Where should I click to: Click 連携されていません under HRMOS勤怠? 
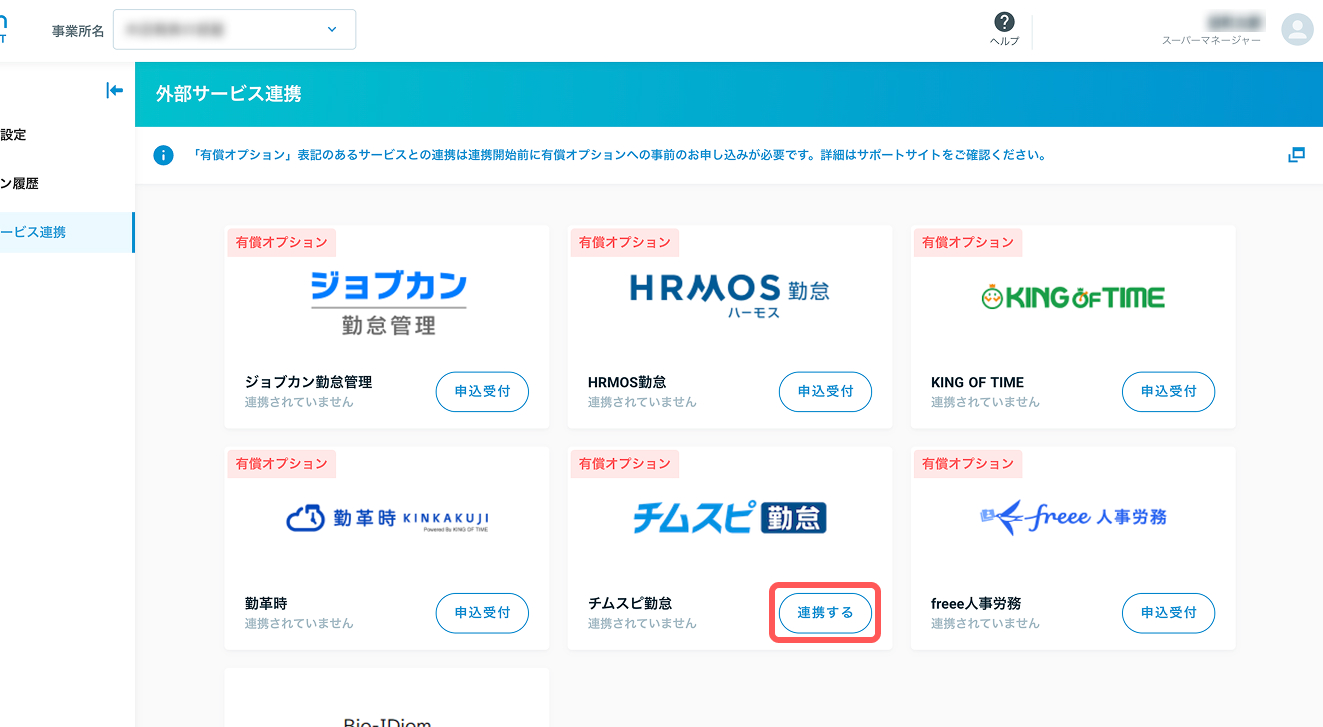pyautogui.click(x=642, y=402)
